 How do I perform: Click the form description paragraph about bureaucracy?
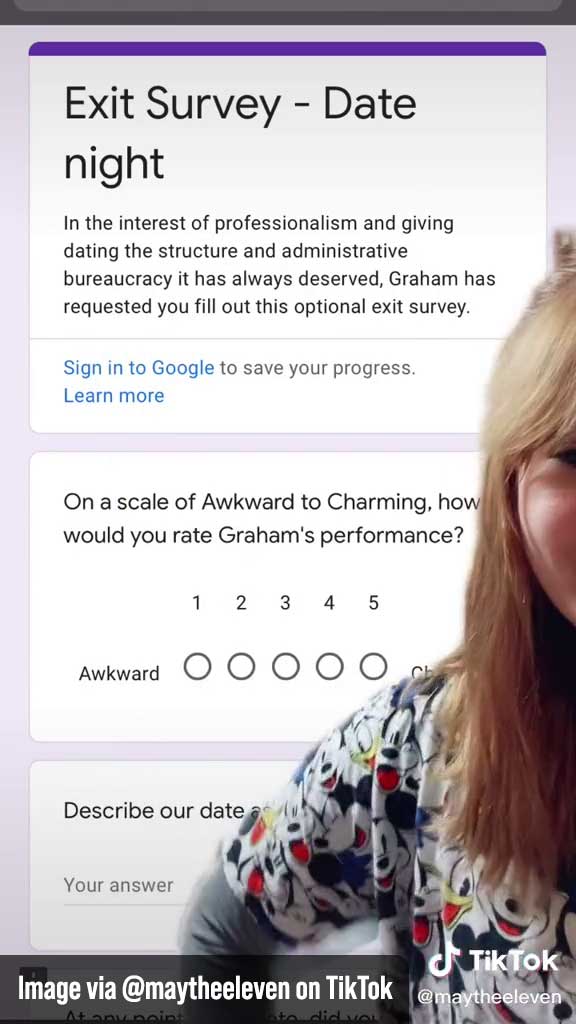point(280,265)
